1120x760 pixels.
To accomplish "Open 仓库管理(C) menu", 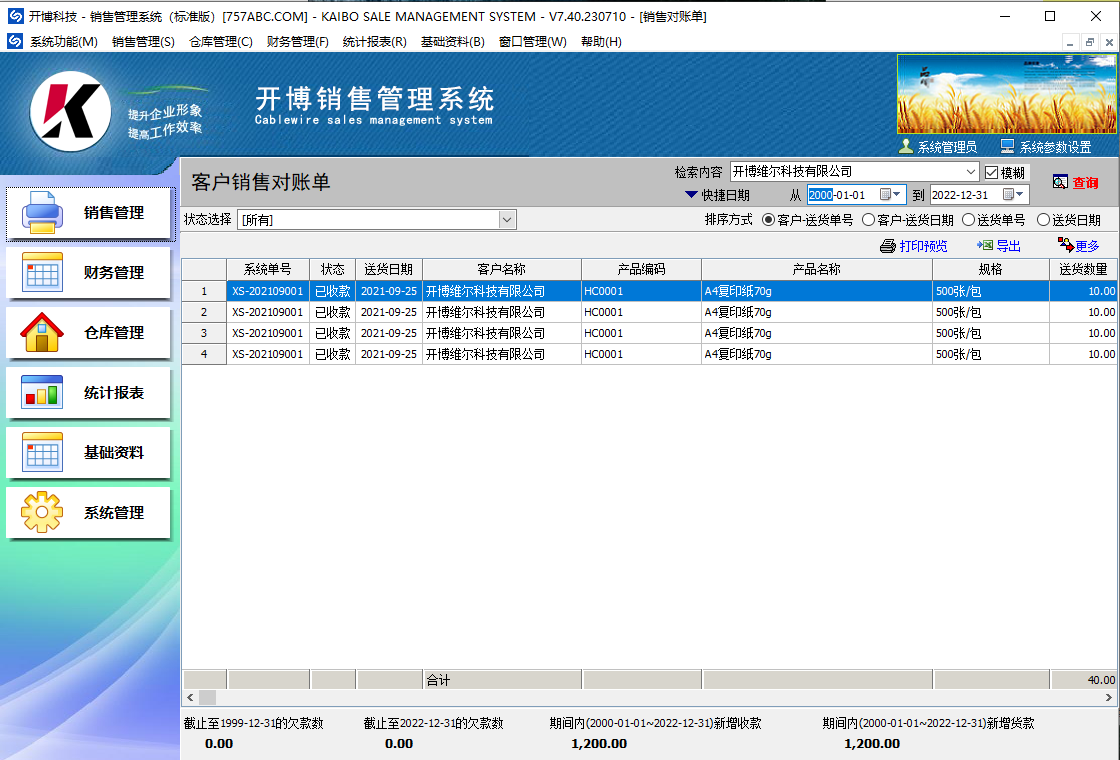I will [x=221, y=41].
